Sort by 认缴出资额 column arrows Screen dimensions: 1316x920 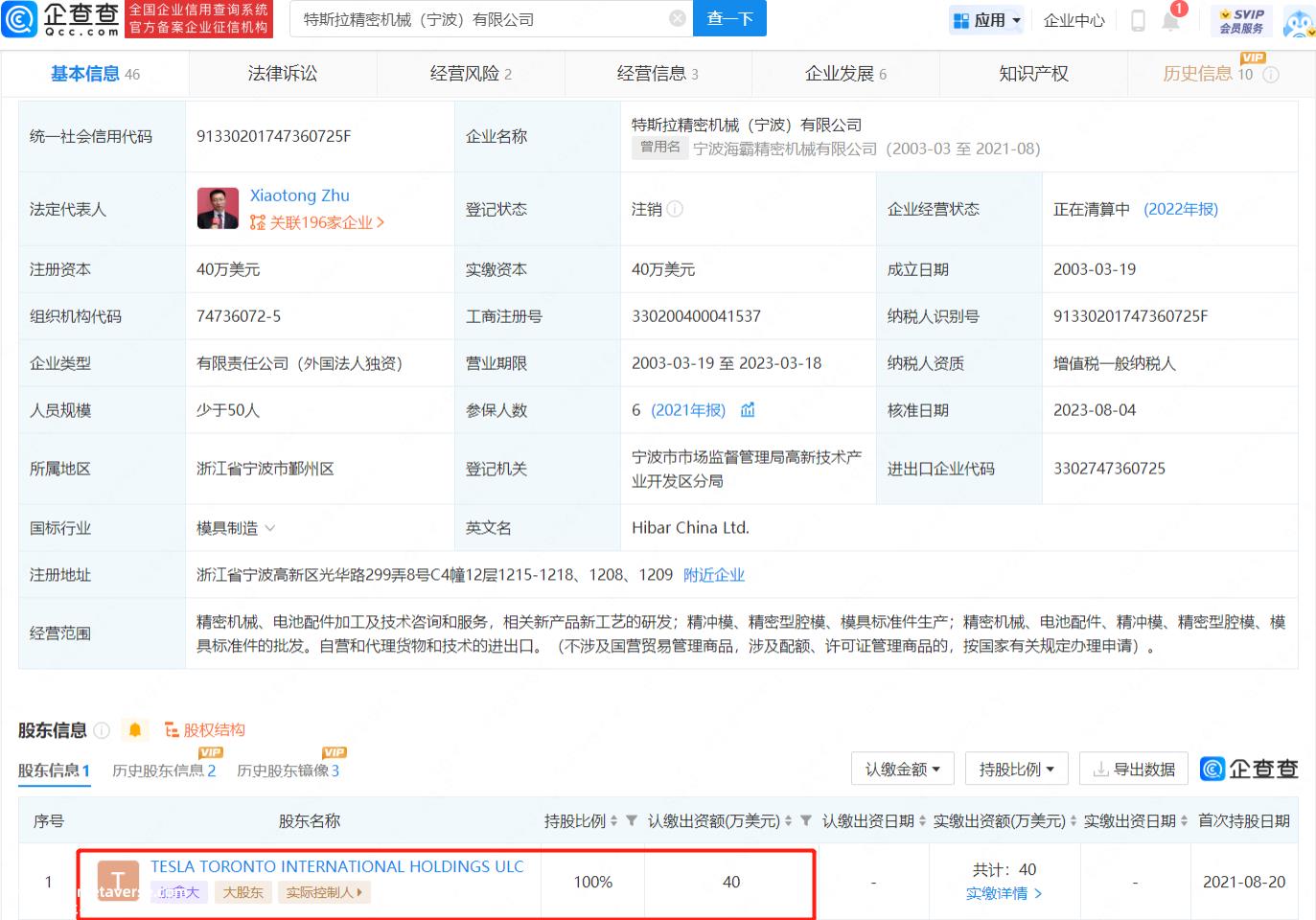point(788,821)
